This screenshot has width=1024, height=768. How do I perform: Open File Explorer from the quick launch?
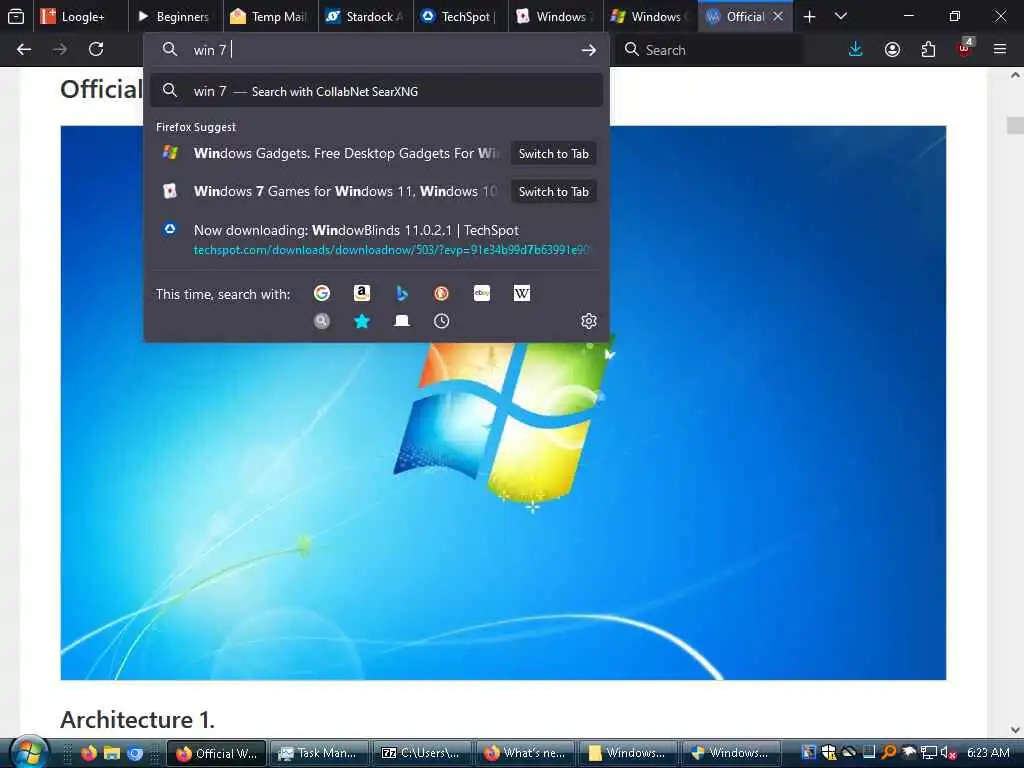tap(112, 753)
